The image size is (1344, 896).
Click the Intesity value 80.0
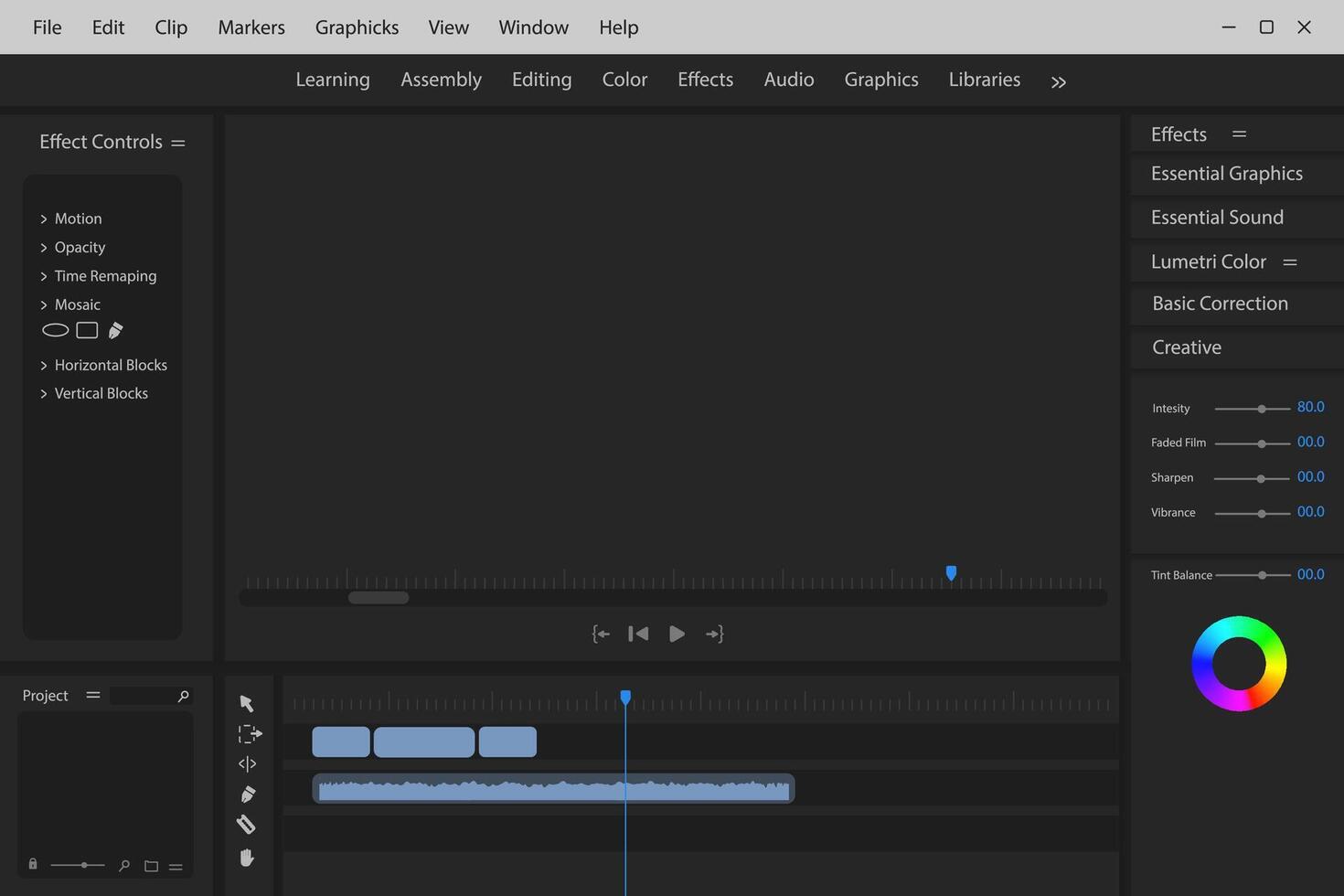tap(1310, 407)
